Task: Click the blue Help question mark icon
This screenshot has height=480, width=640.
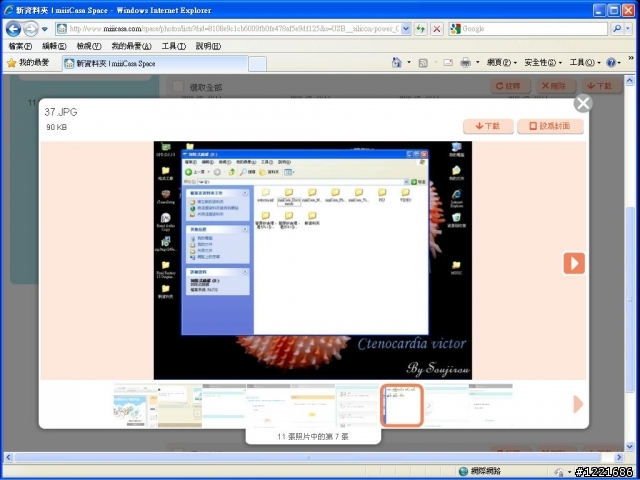Action: point(611,62)
